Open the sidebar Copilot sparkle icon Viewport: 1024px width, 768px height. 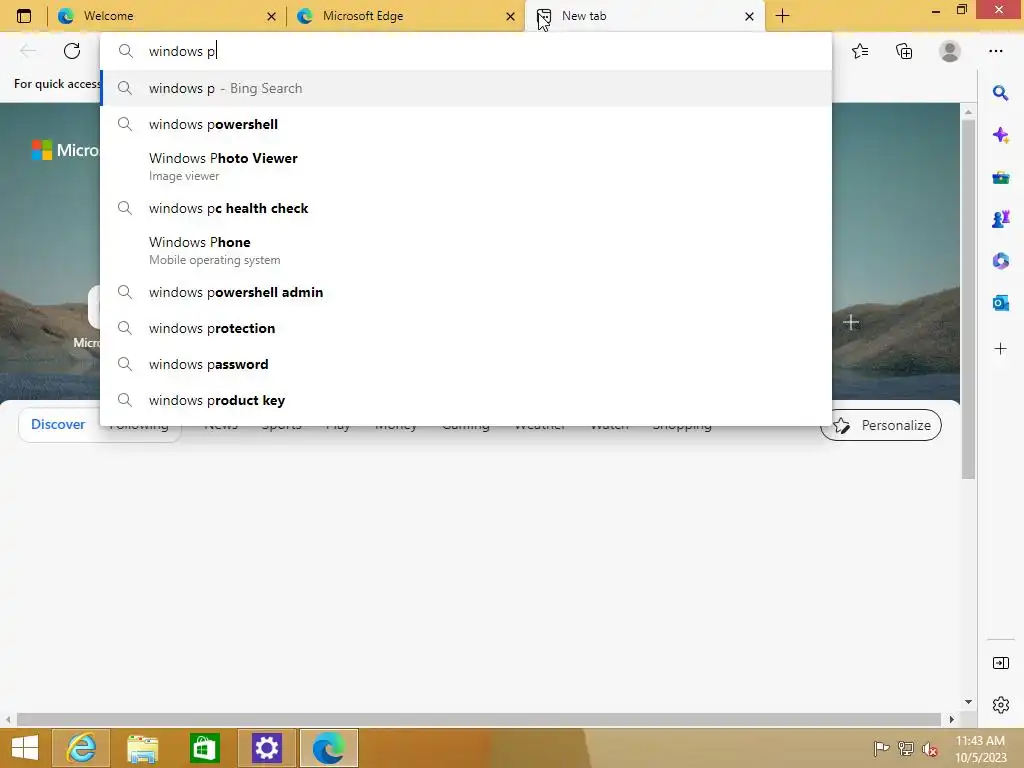pos(1000,135)
